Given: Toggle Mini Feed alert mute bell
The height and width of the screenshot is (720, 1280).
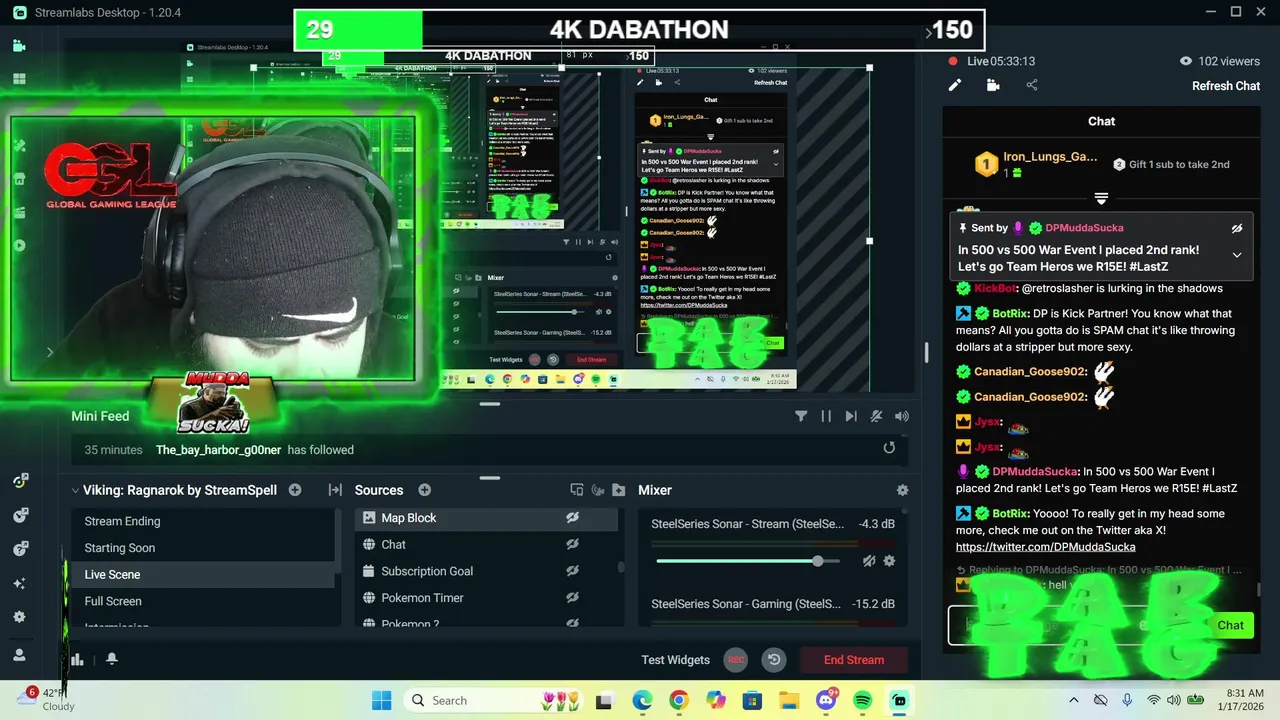Looking at the screenshot, I should coord(876,416).
